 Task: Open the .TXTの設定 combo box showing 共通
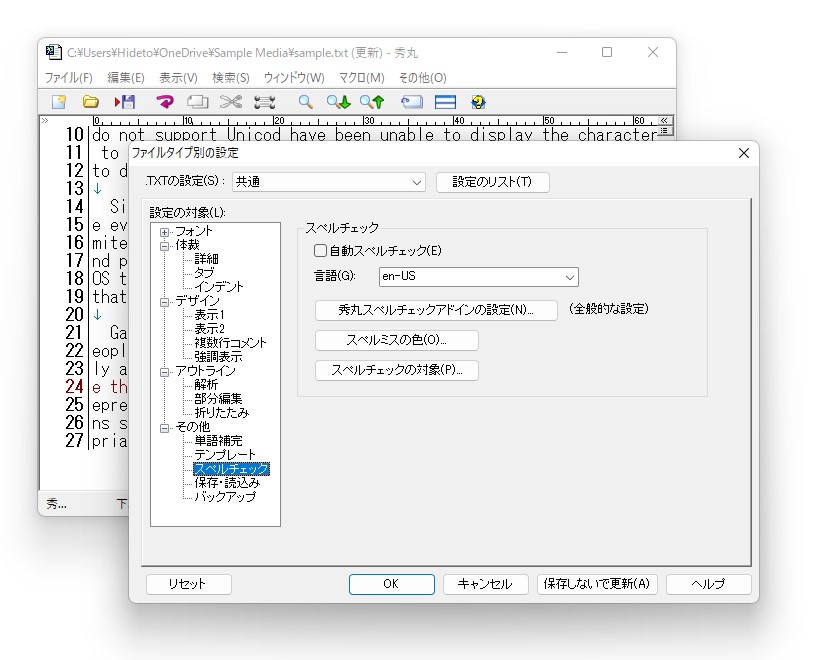(x=327, y=182)
